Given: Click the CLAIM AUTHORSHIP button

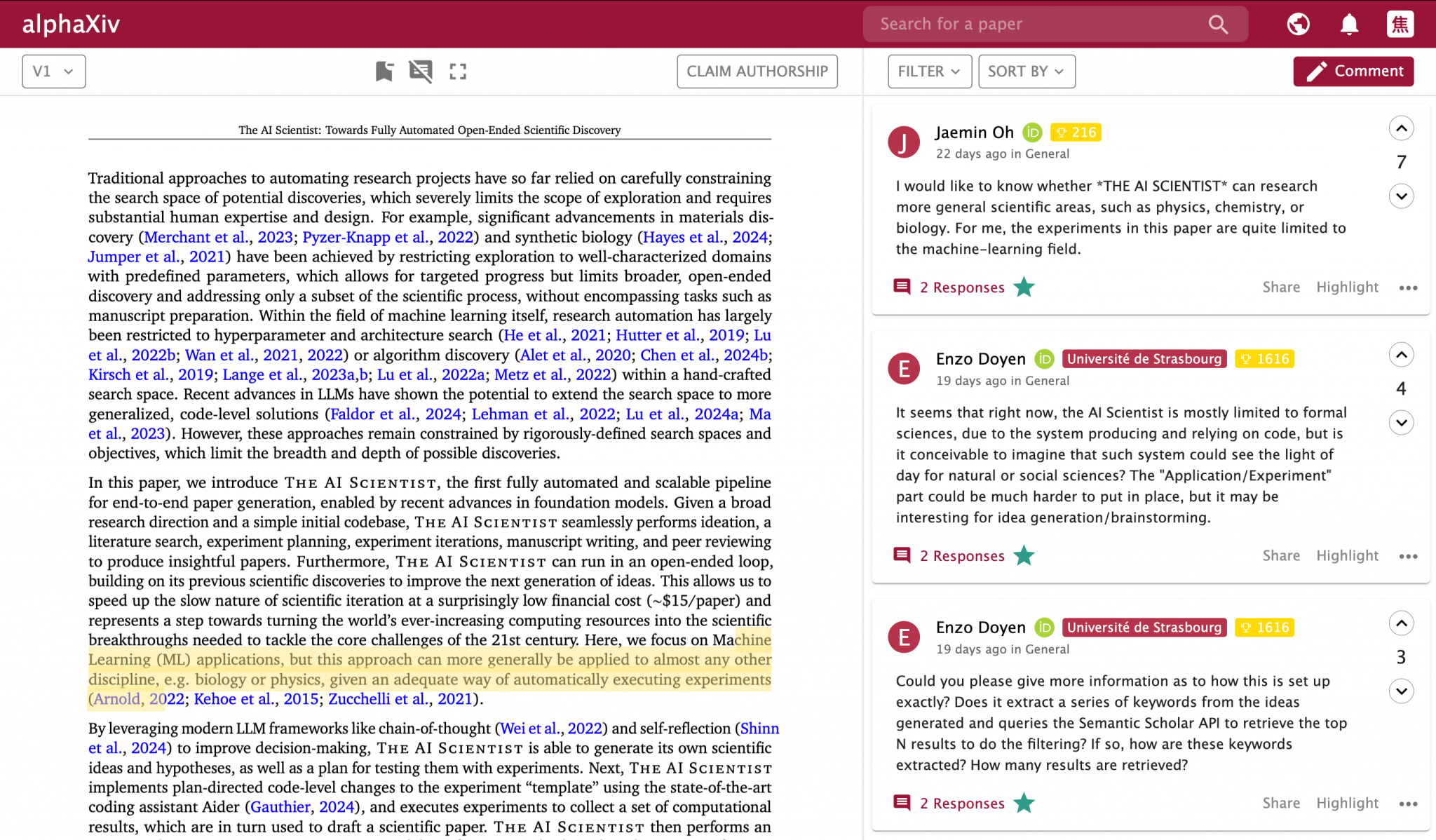Looking at the screenshot, I should point(757,72).
